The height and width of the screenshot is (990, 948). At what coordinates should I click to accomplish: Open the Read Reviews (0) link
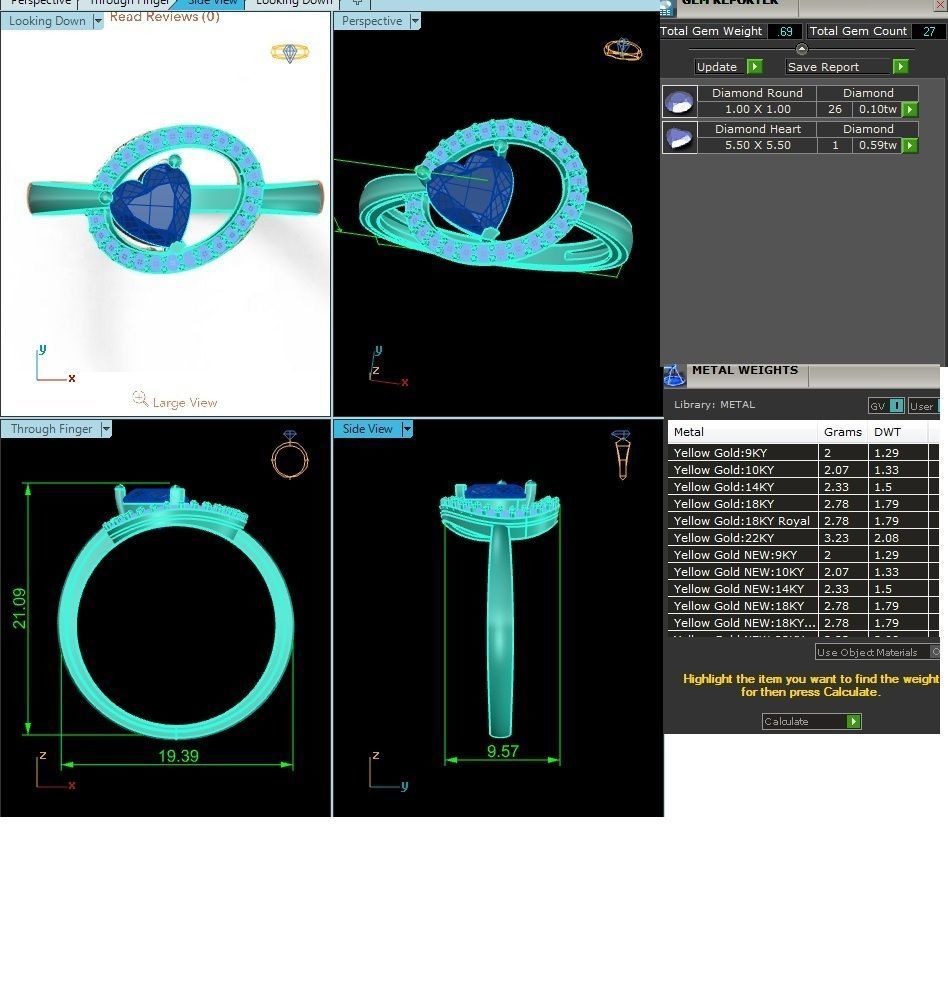click(x=165, y=17)
